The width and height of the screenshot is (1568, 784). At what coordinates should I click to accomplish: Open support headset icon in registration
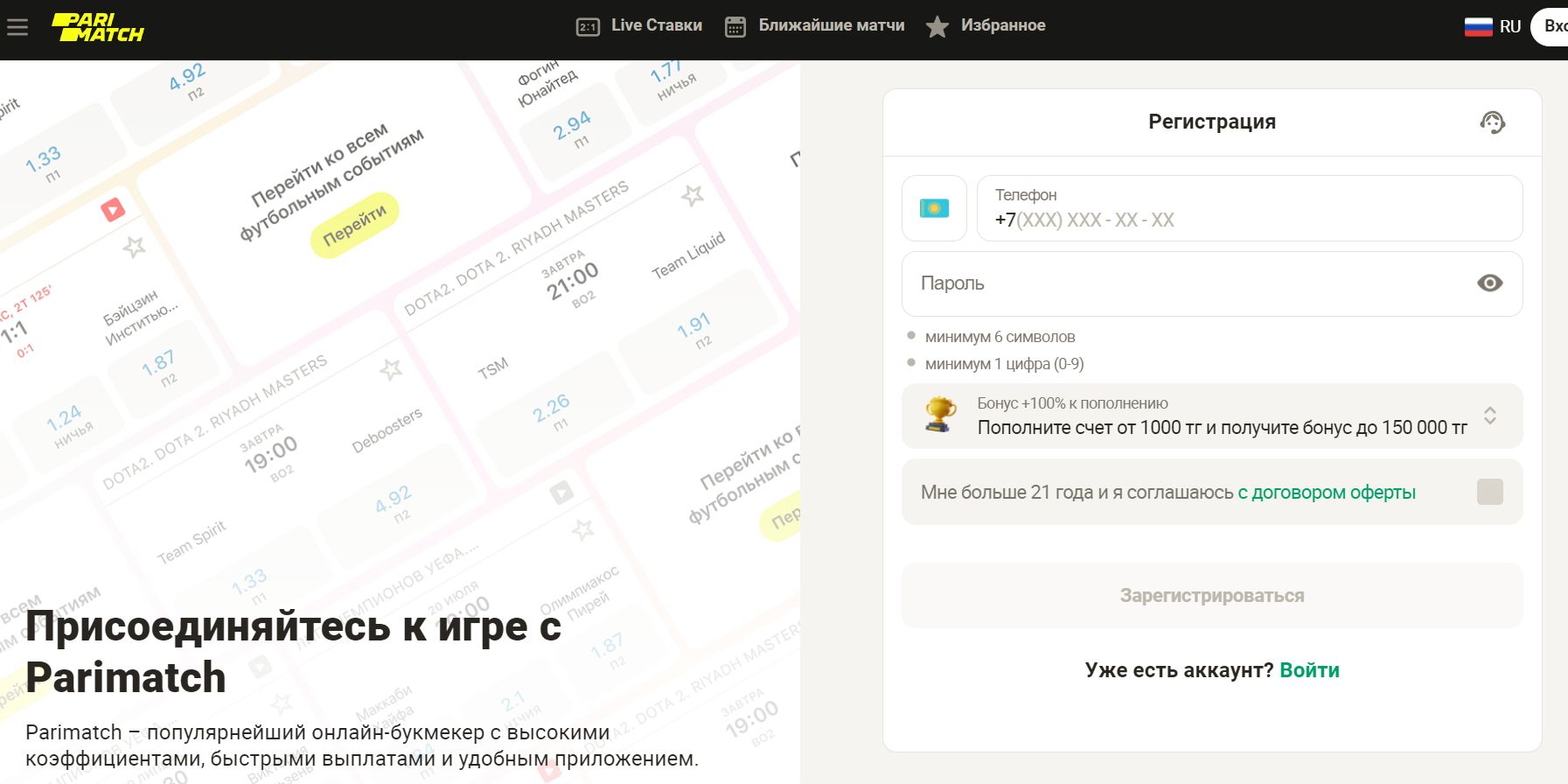click(x=1492, y=122)
